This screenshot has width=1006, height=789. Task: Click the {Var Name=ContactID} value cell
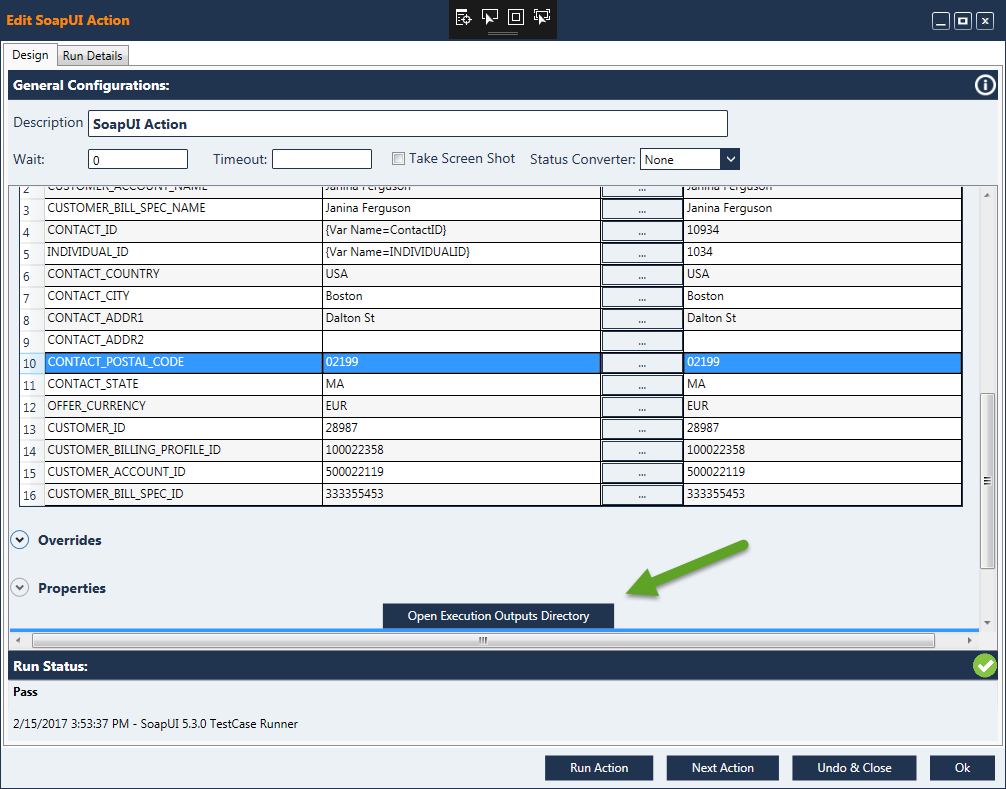click(x=461, y=230)
